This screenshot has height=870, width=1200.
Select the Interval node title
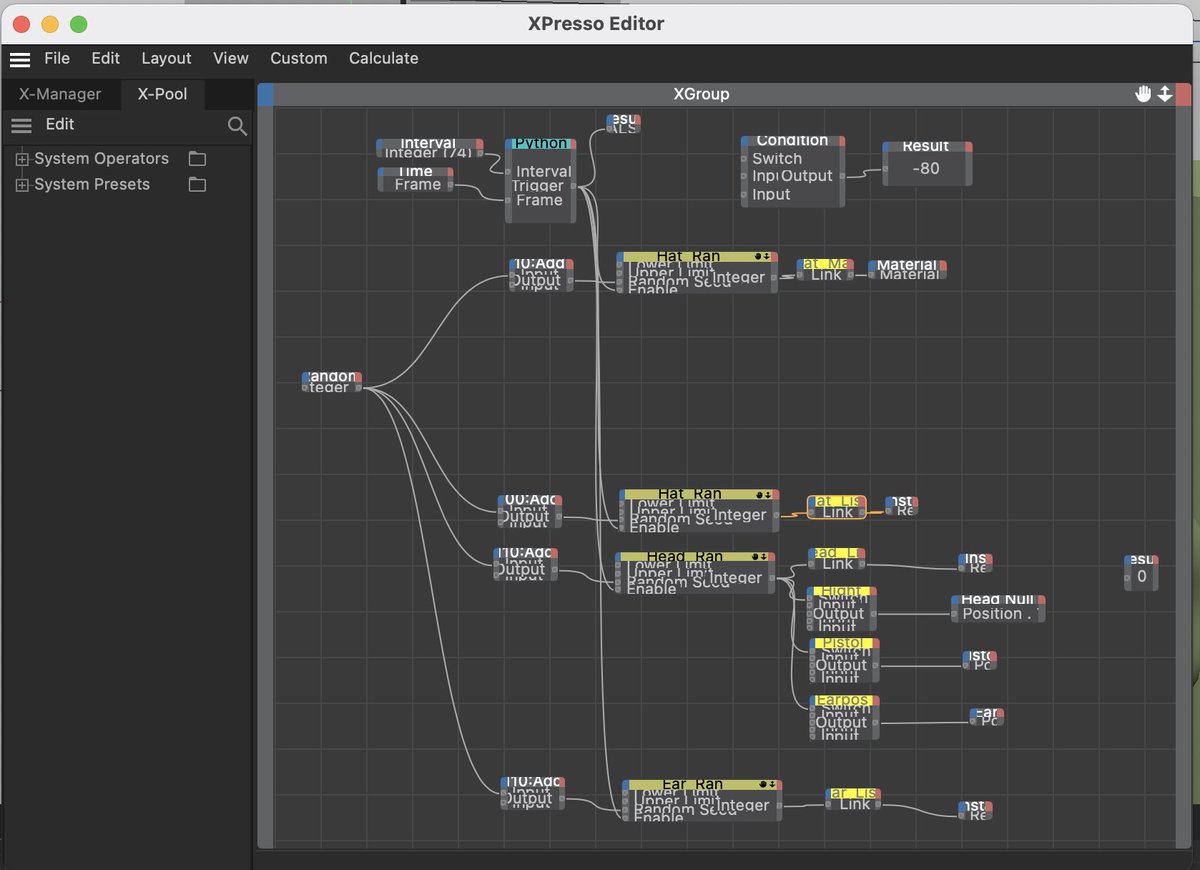click(x=428, y=144)
